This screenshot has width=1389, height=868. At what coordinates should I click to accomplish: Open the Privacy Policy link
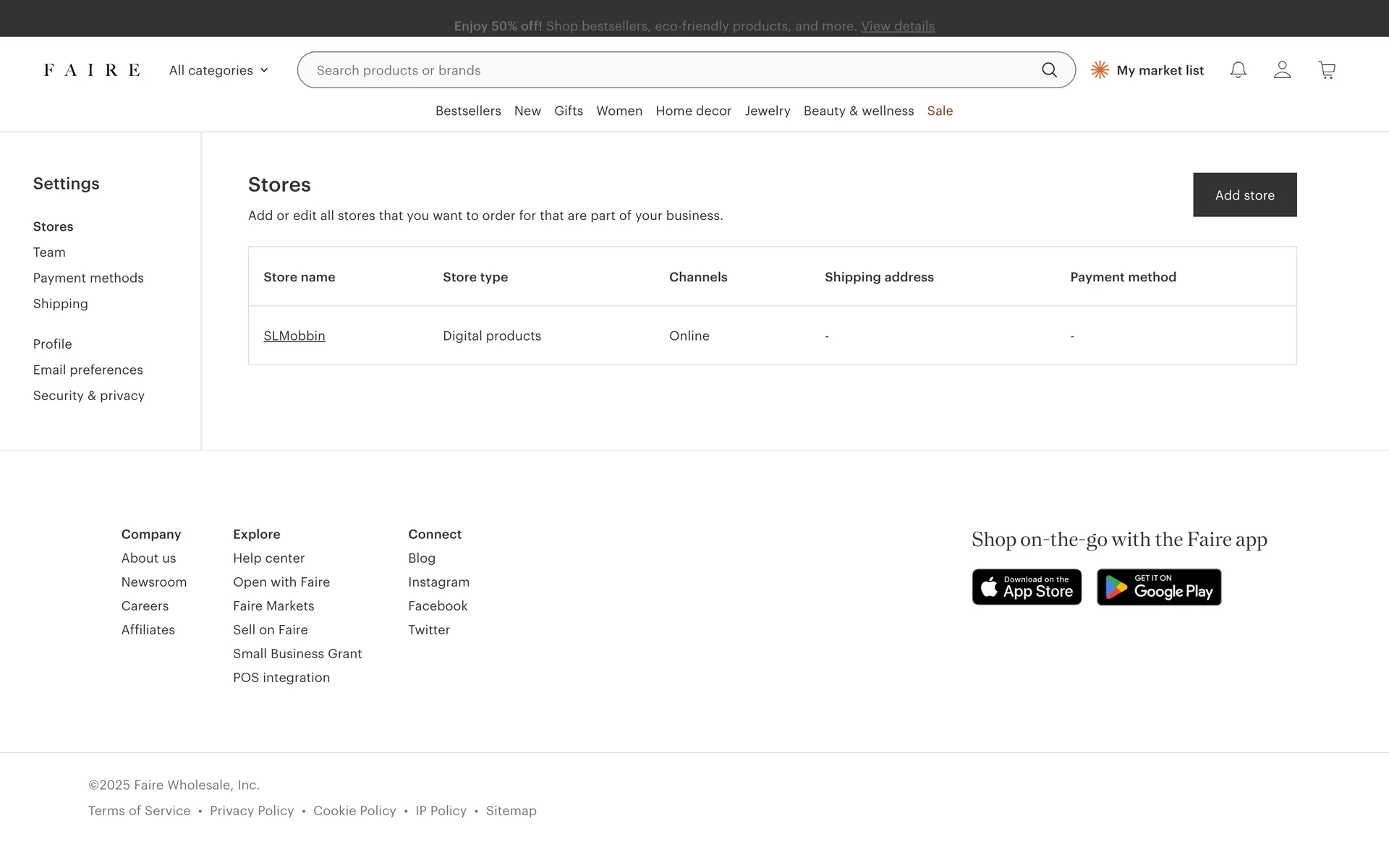252,811
